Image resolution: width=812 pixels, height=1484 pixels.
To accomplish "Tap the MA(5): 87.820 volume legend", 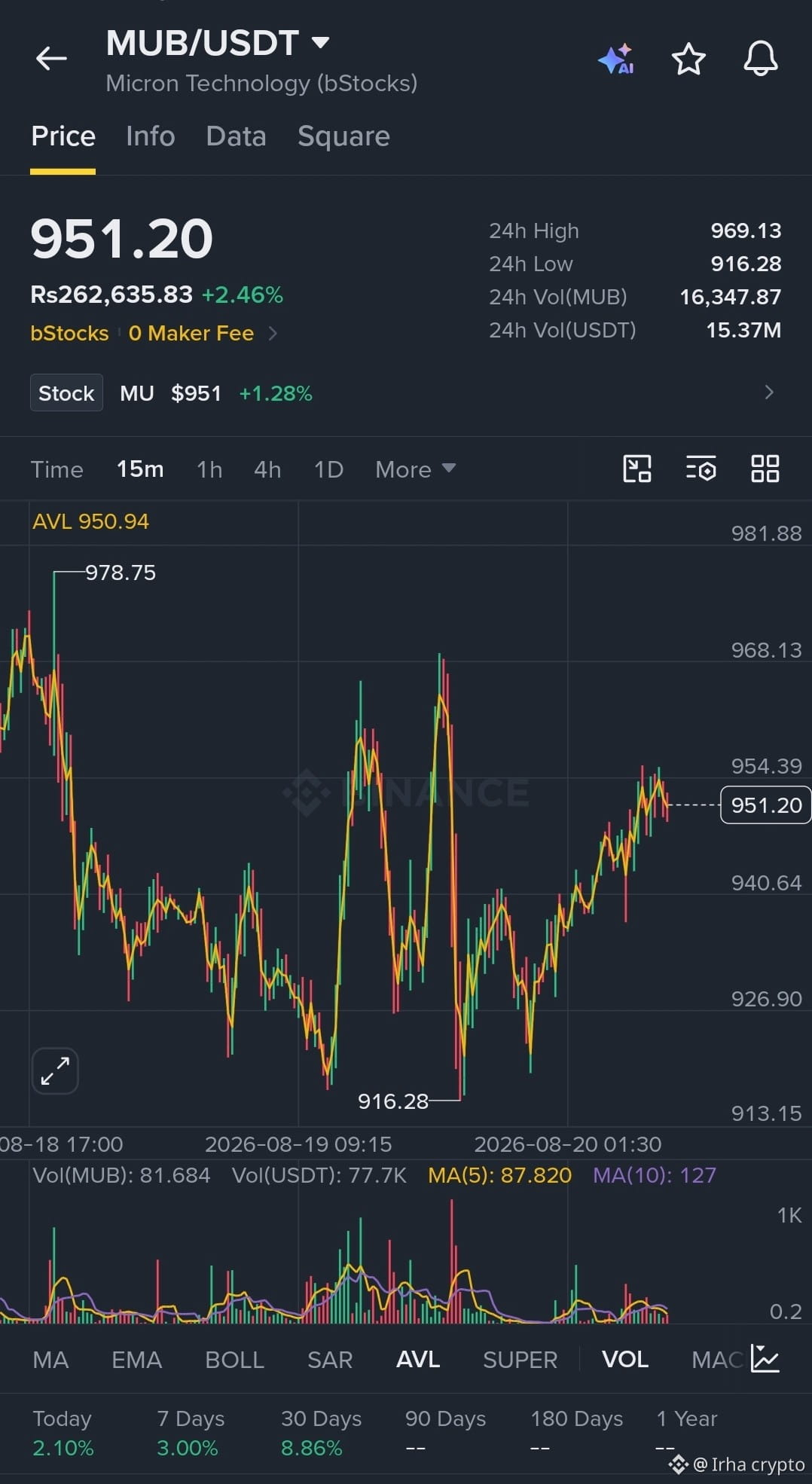I will click(x=499, y=1175).
